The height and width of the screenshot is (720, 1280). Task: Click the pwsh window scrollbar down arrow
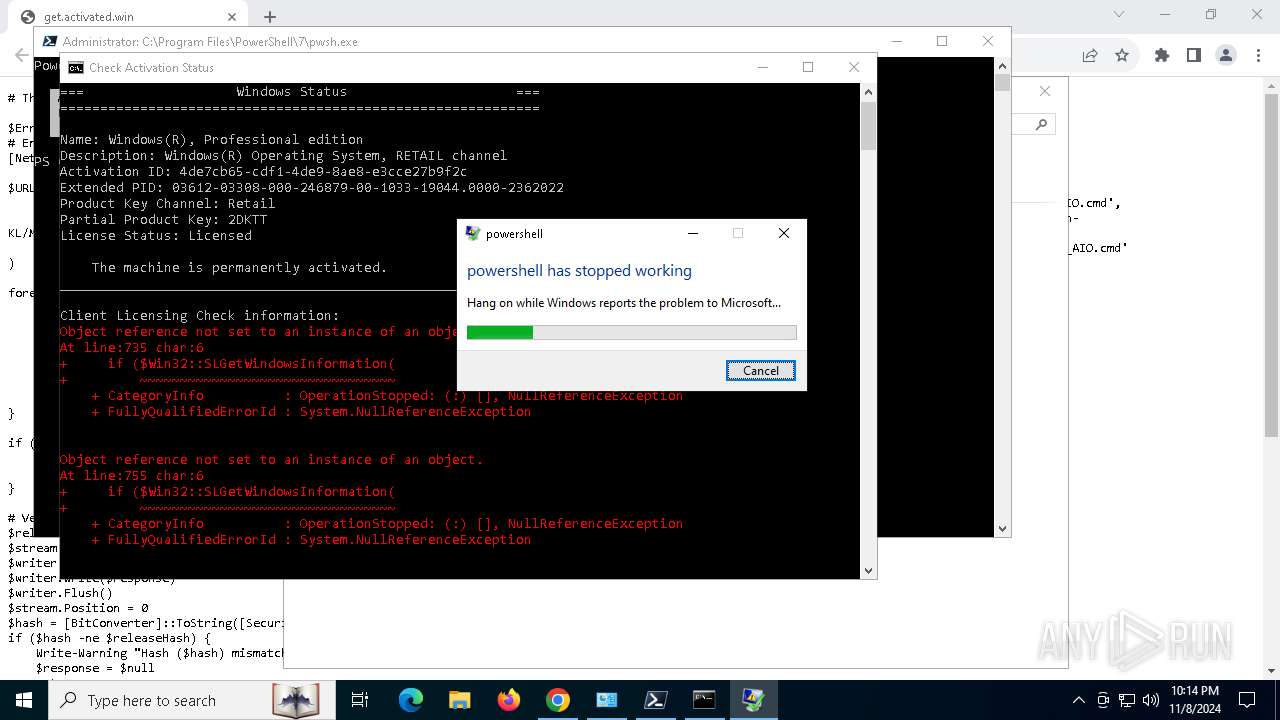click(1002, 528)
